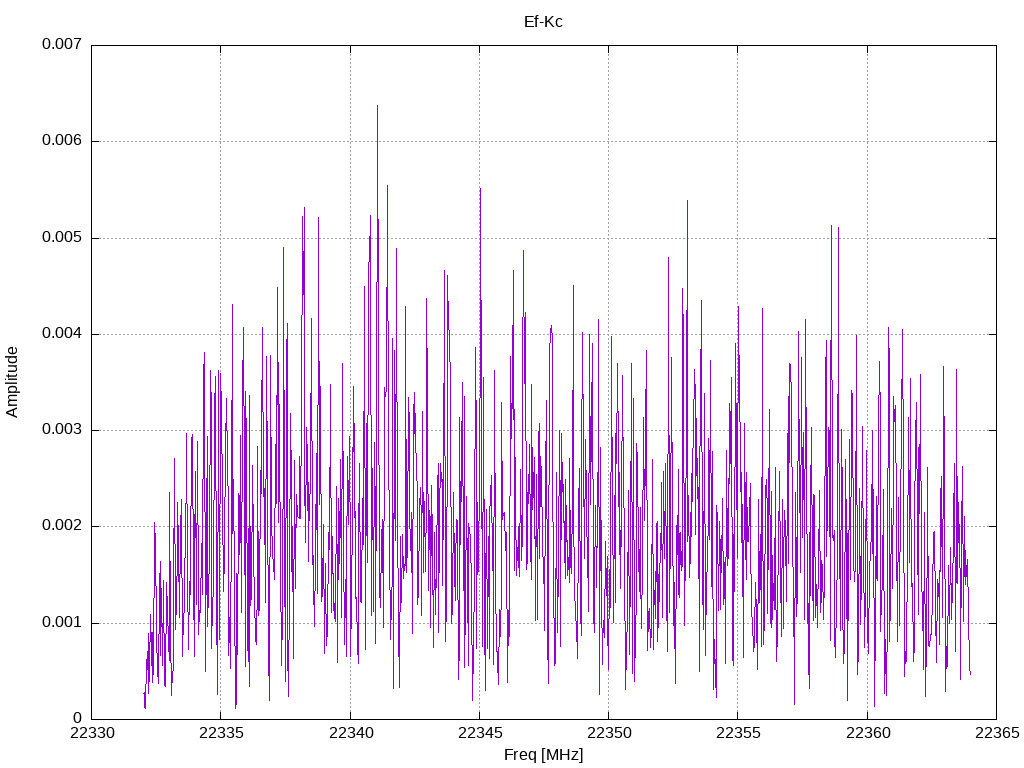Click y-axis tick value 0.005
The width and height of the screenshot is (1024, 768).
click(x=62, y=237)
